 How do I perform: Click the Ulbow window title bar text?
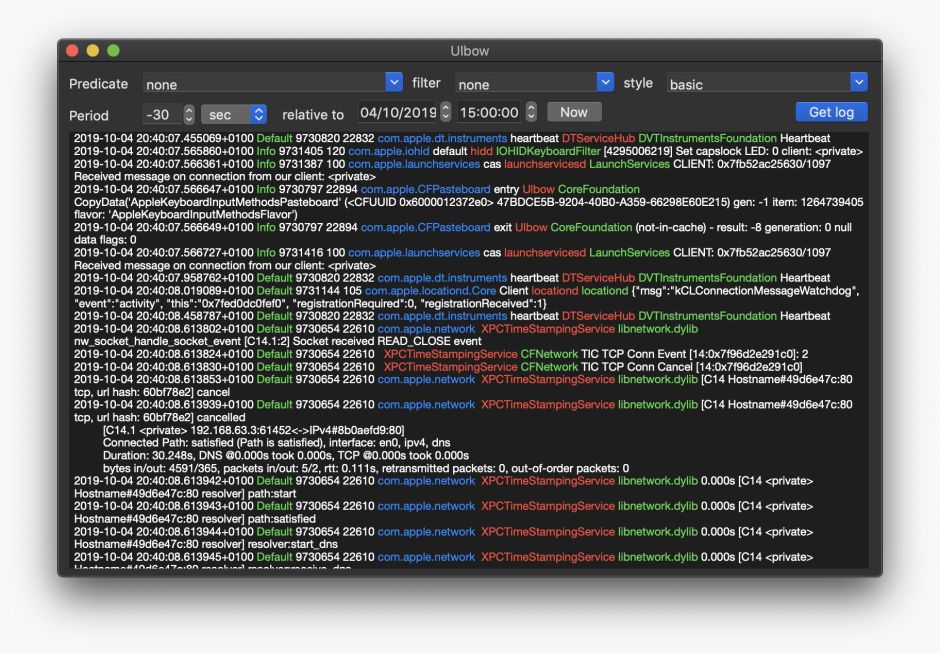tap(469, 50)
